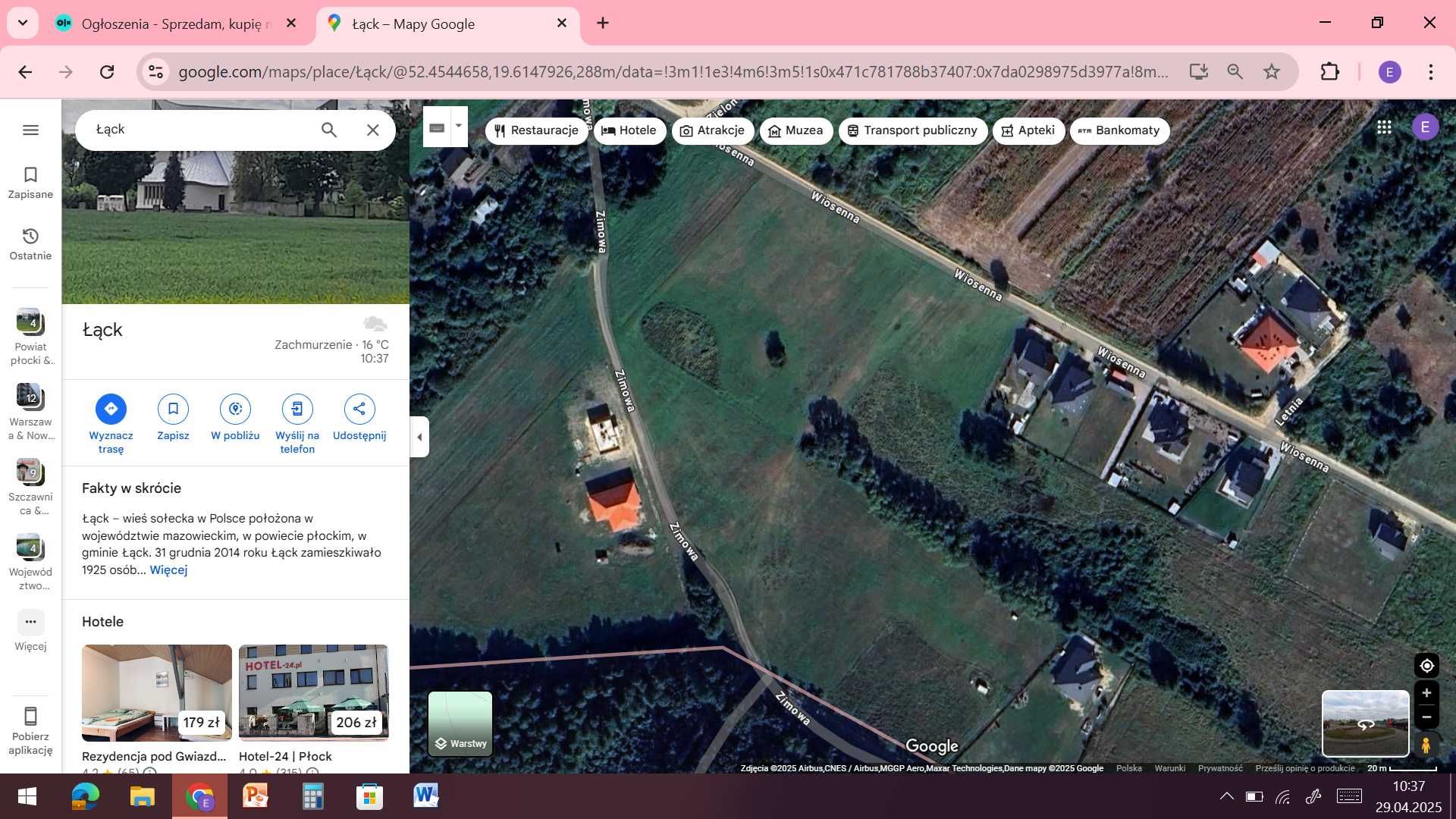Viewport: 1456px width, 819px height.
Task: Filter map by Restauracje
Action: 537,130
